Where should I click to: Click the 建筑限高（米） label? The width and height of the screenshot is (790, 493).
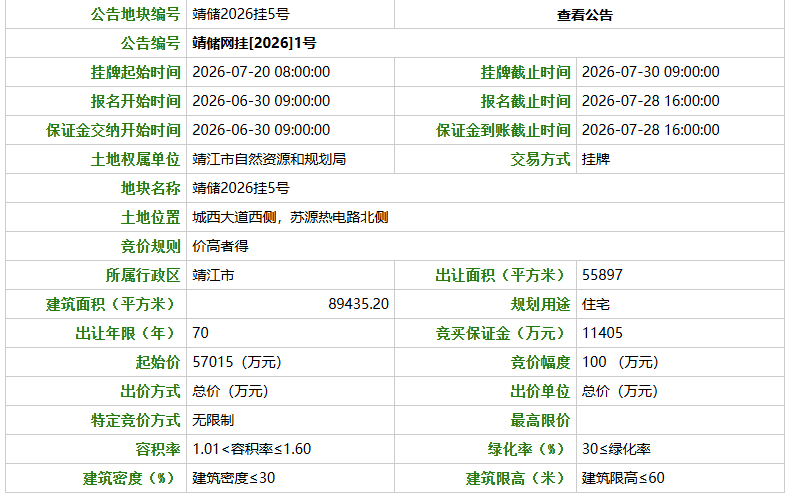point(517,478)
